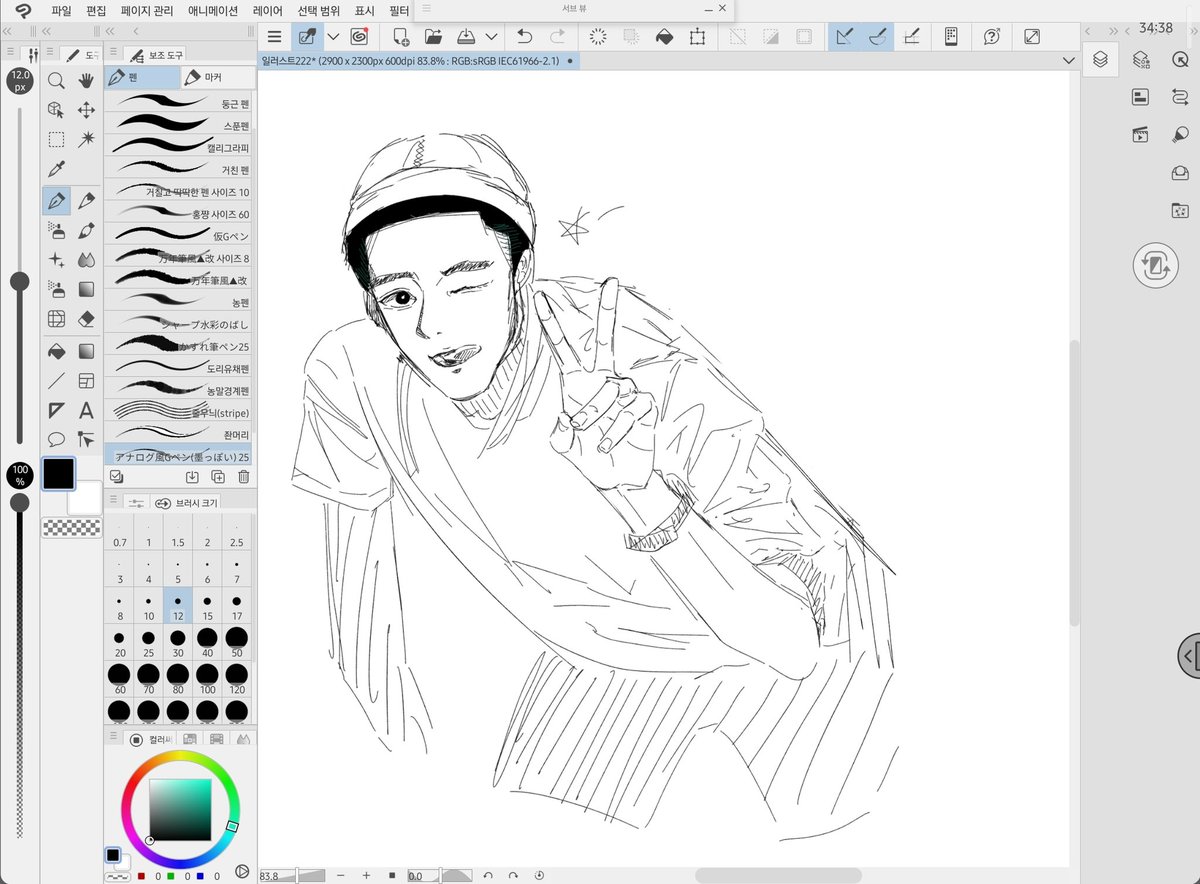Viewport: 1200px width, 884px height.
Task: Open the 애니메이션 menu
Action: [x=213, y=10]
